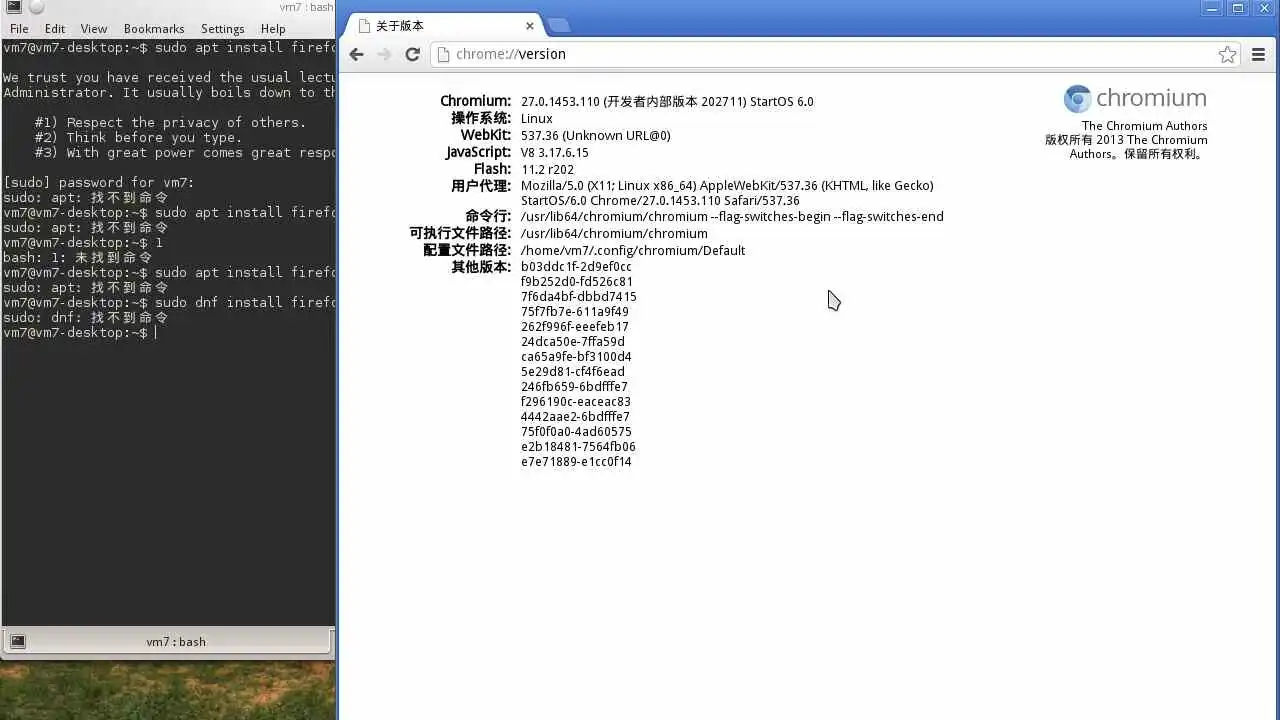This screenshot has height=720, width=1280.
Task: Close the Chromium window
Action: tap(1263, 8)
